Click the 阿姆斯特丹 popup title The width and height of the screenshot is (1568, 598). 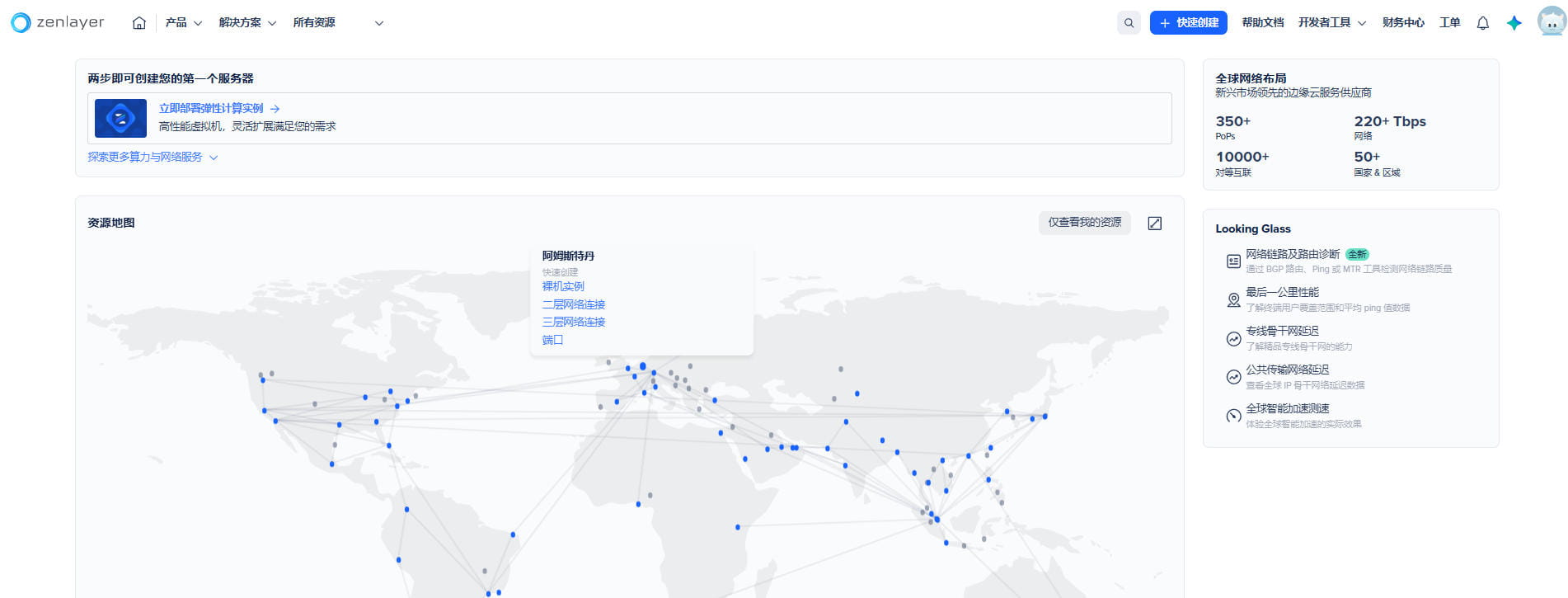point(568,256)
